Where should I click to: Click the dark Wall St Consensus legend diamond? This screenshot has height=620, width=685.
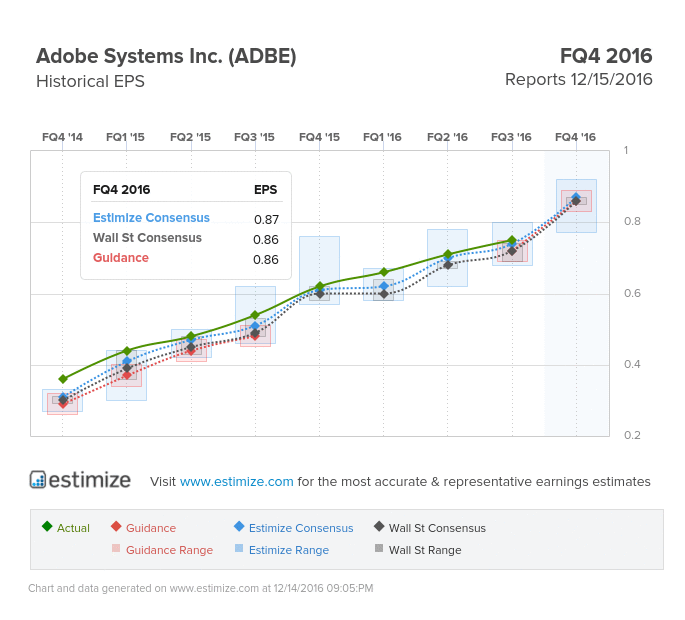click(379, 526)
